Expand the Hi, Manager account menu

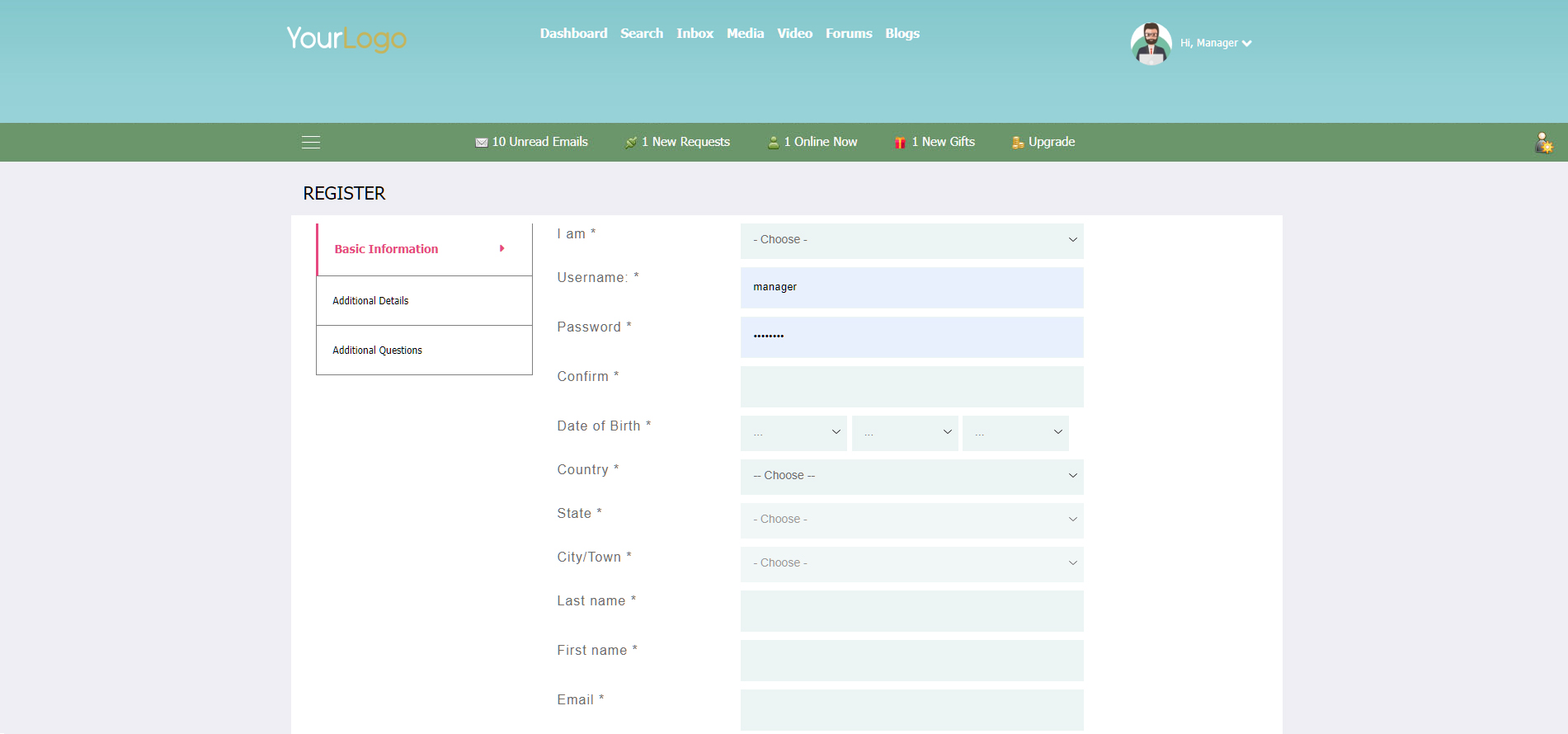[x=1217, y=44]
